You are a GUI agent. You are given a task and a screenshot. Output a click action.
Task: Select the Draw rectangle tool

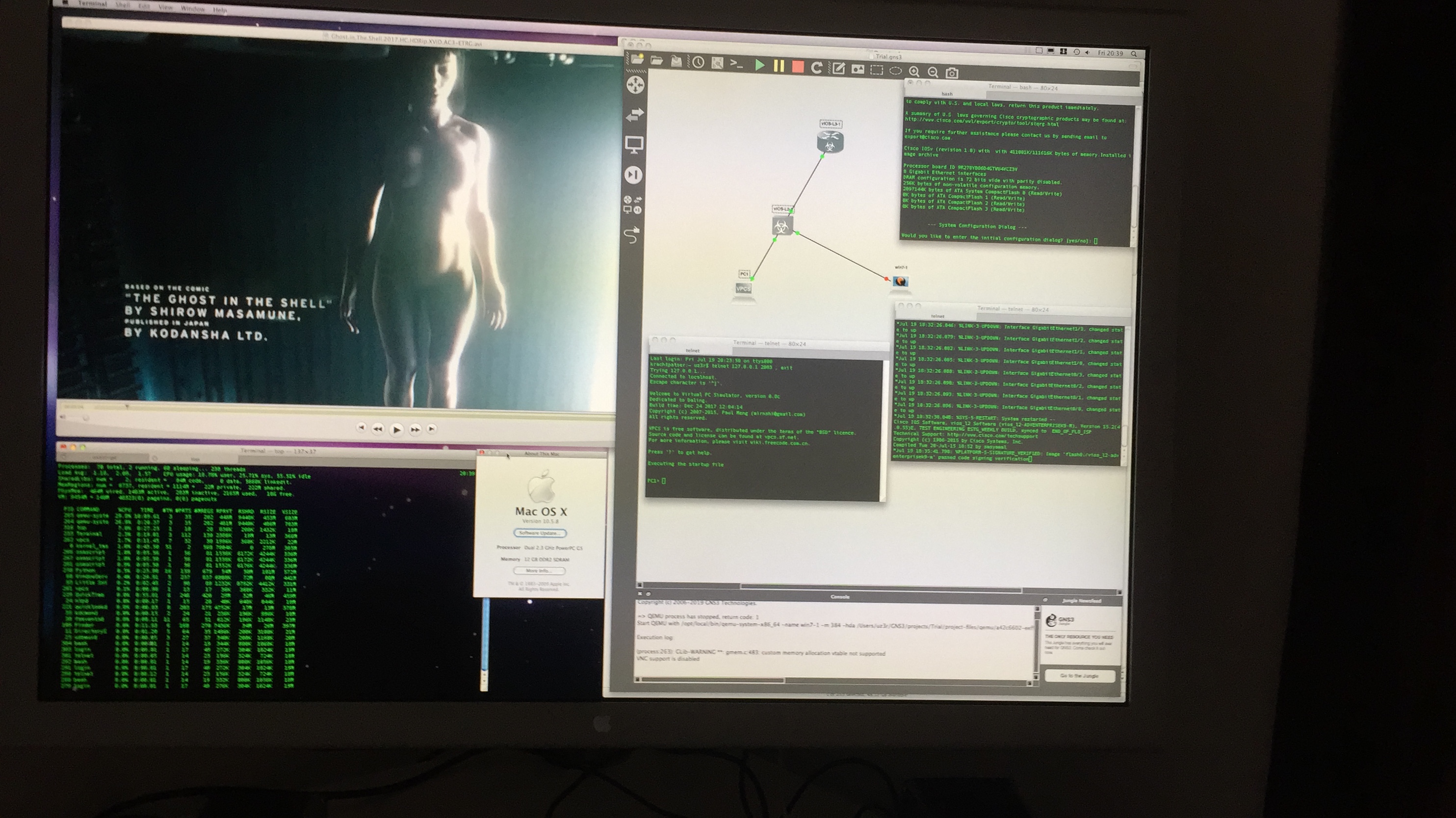tap(877, 70)
